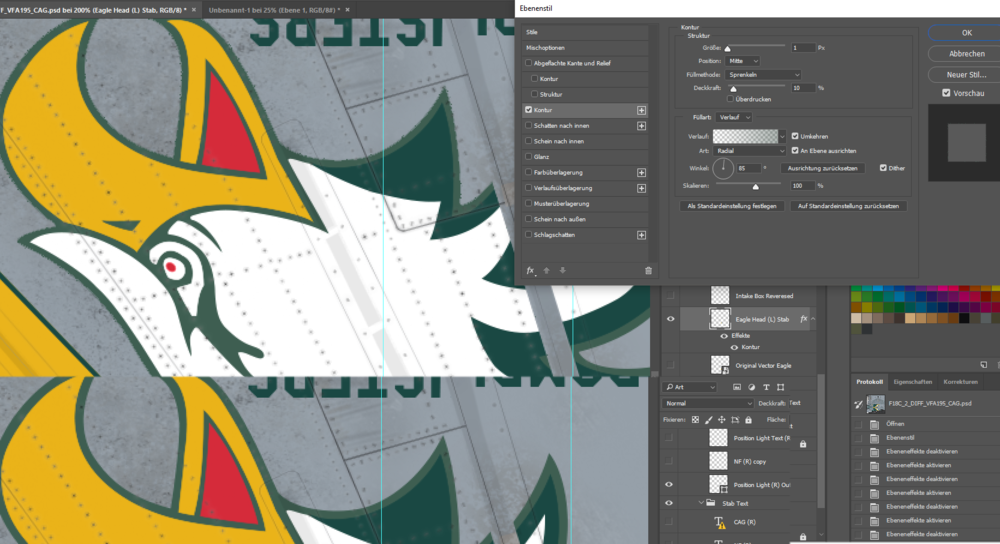Select Stile at top of styles list
This screenshot has width=1000, height=544.
pos(585,32)
